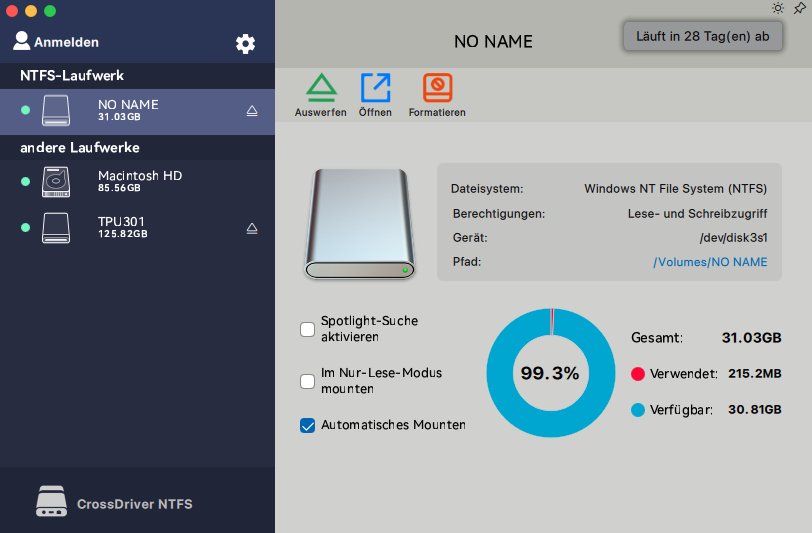Select the TPU301 125.82GB row
The width and height of the screenshot is (812, 533).
pyautogui.click(x=137, y=228)
